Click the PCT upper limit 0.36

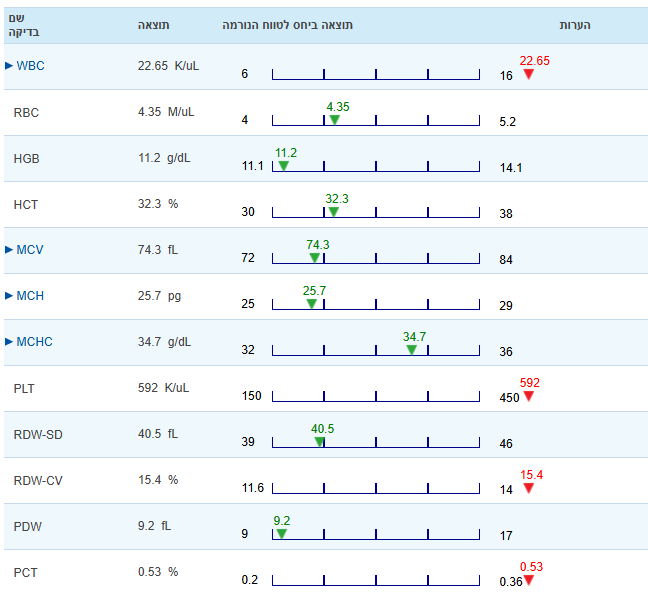[511, 582]
